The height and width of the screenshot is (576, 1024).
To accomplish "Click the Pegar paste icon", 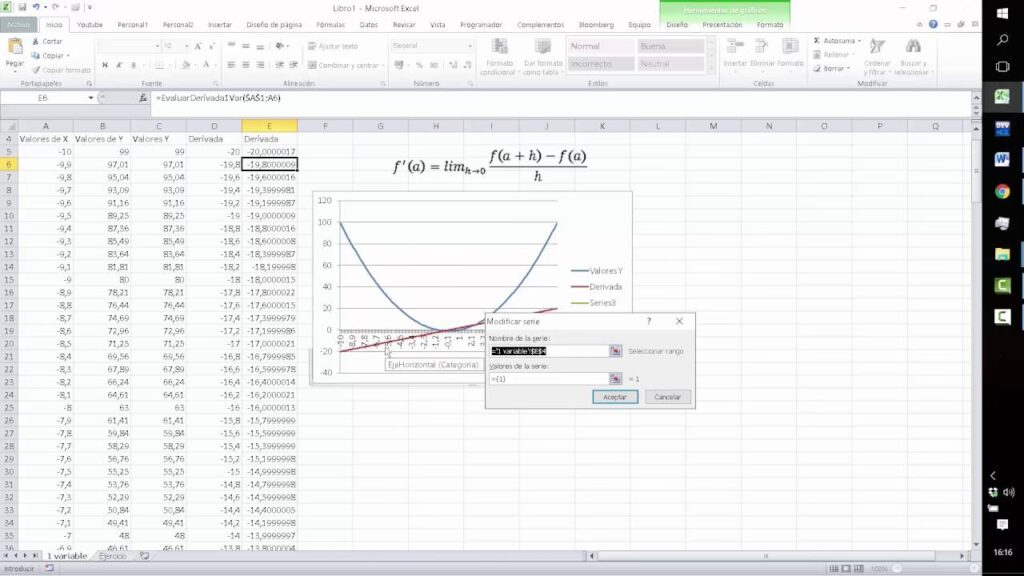I will pyautogui.click(x=15, y=50).
